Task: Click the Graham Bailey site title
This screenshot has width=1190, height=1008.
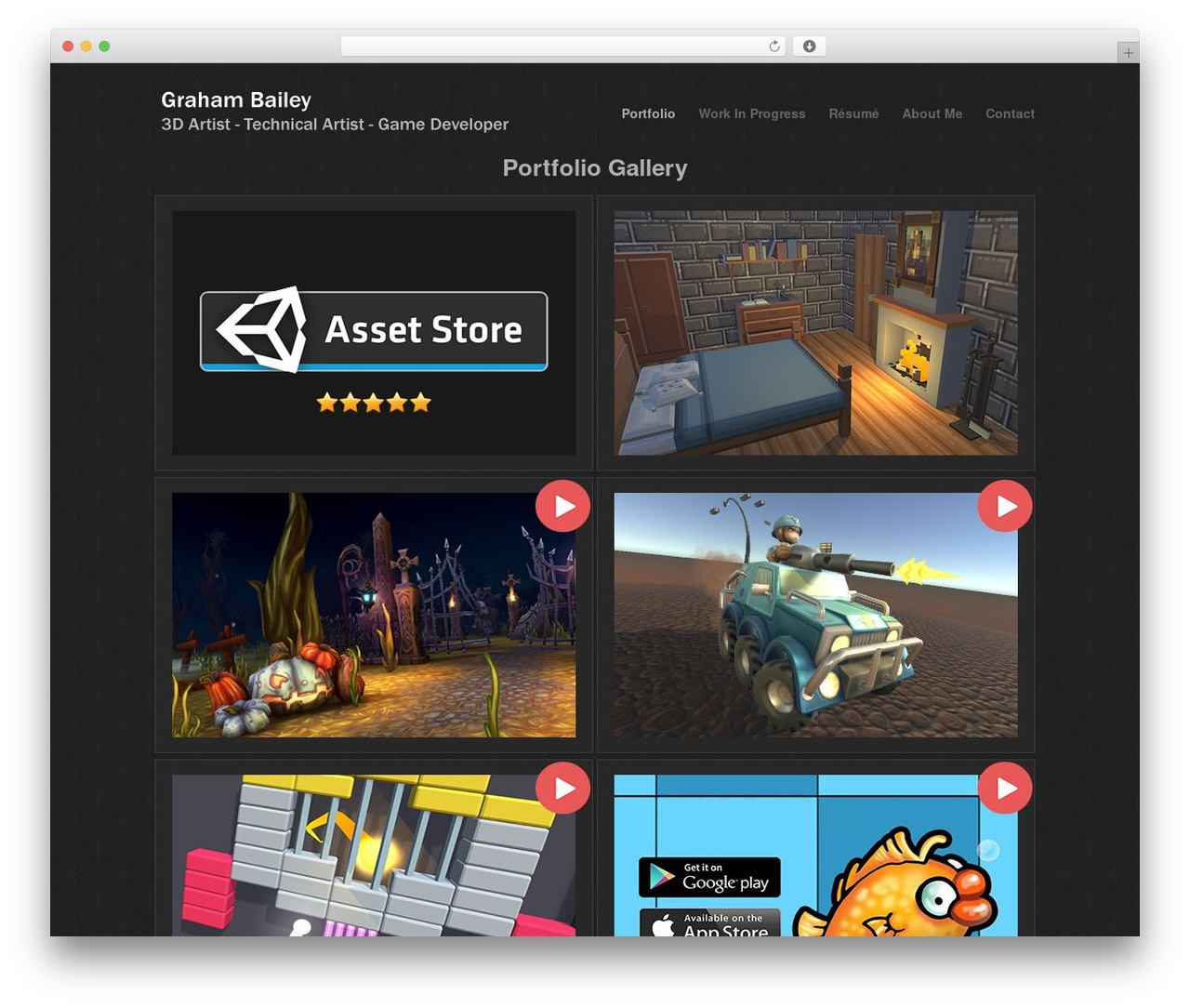Action: tap(236, 99)
